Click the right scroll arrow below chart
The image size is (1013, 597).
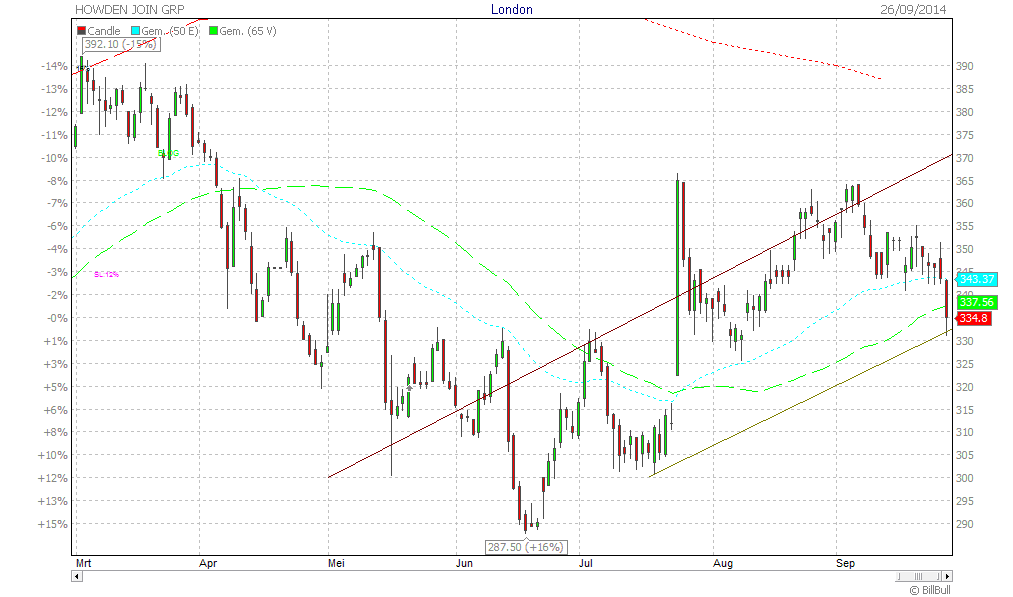click(947, 576)
